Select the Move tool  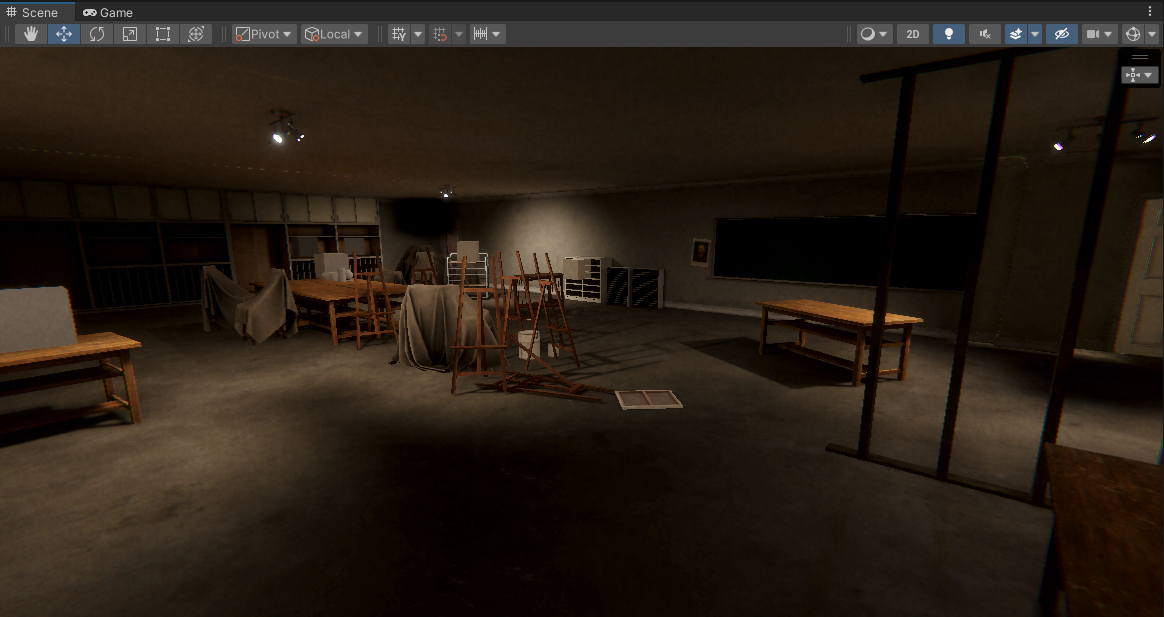(64, 34)
